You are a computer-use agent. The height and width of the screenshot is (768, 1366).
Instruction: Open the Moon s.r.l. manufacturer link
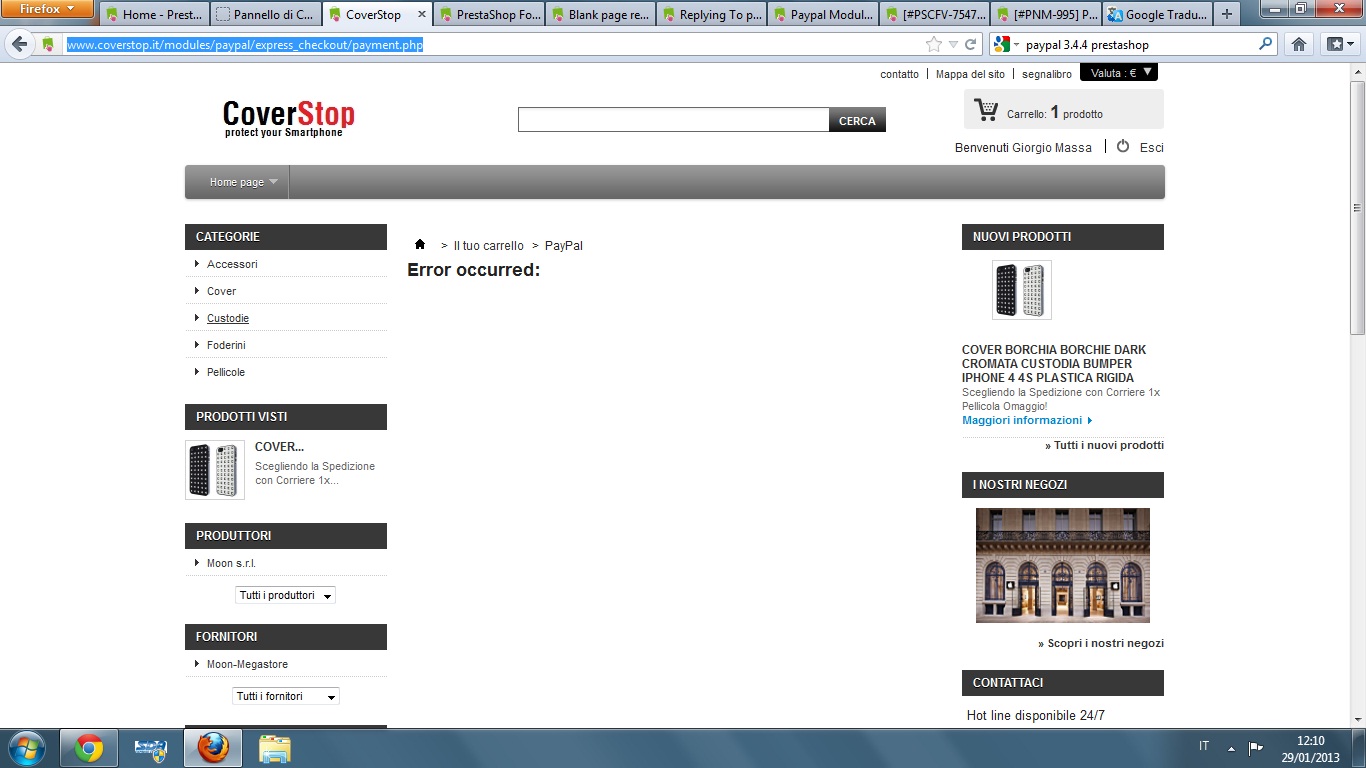pos(231,563)
